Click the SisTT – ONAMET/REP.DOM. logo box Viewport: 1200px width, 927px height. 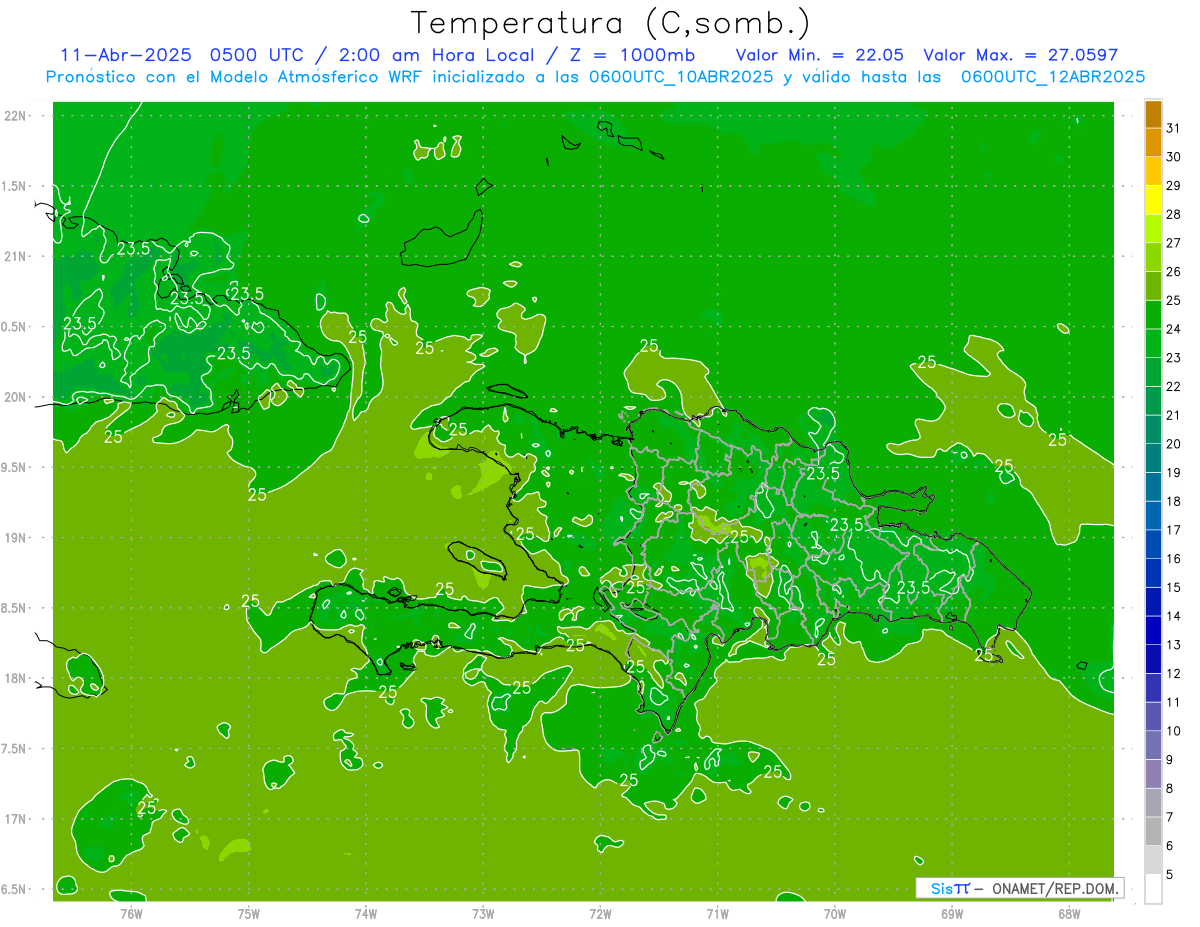coord(1019,888)
